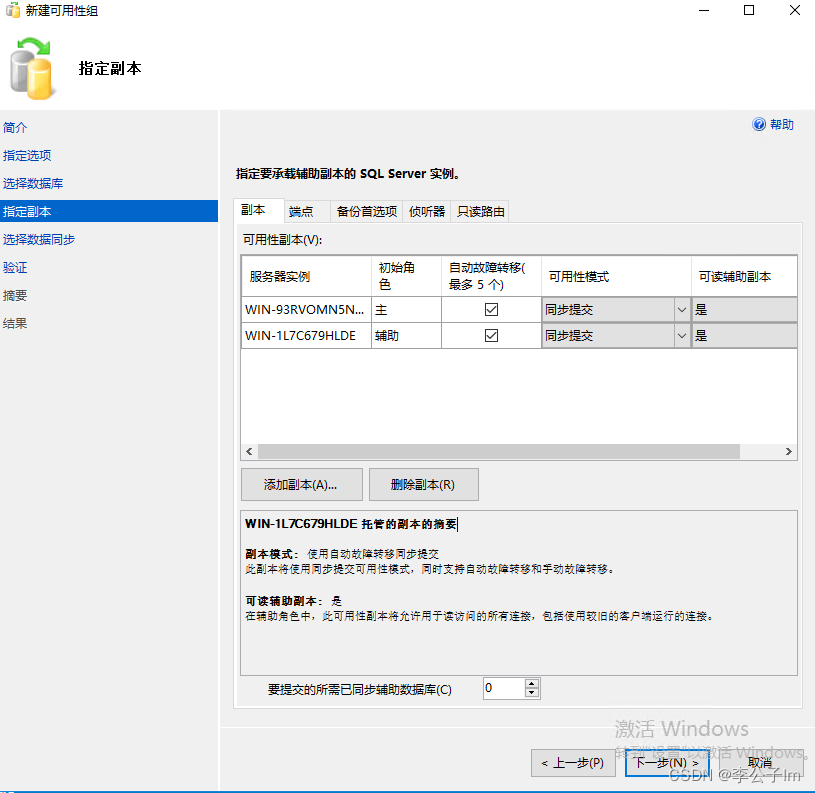Click the availability group icon in title bar

click(x=13, y=10)
